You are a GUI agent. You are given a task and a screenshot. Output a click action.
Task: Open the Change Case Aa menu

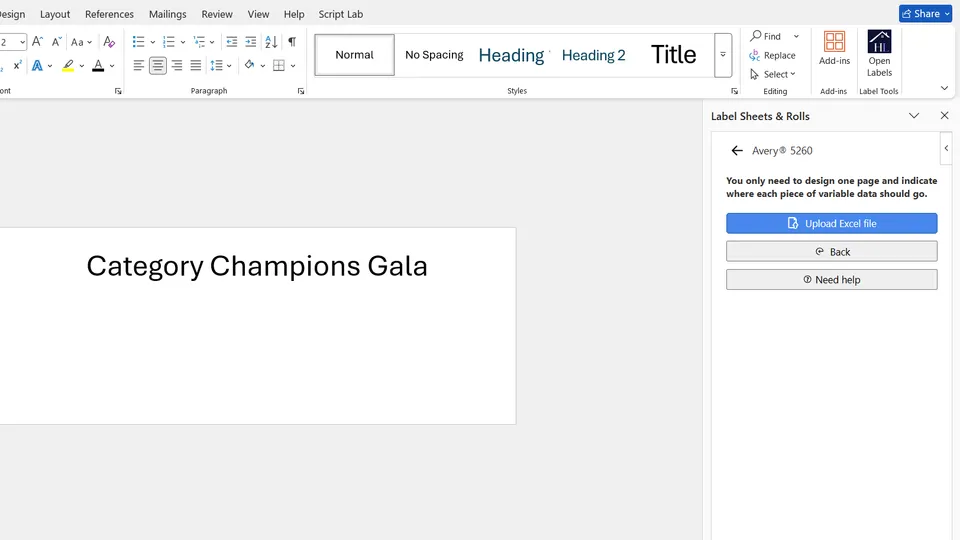click(x=81, y=42)
